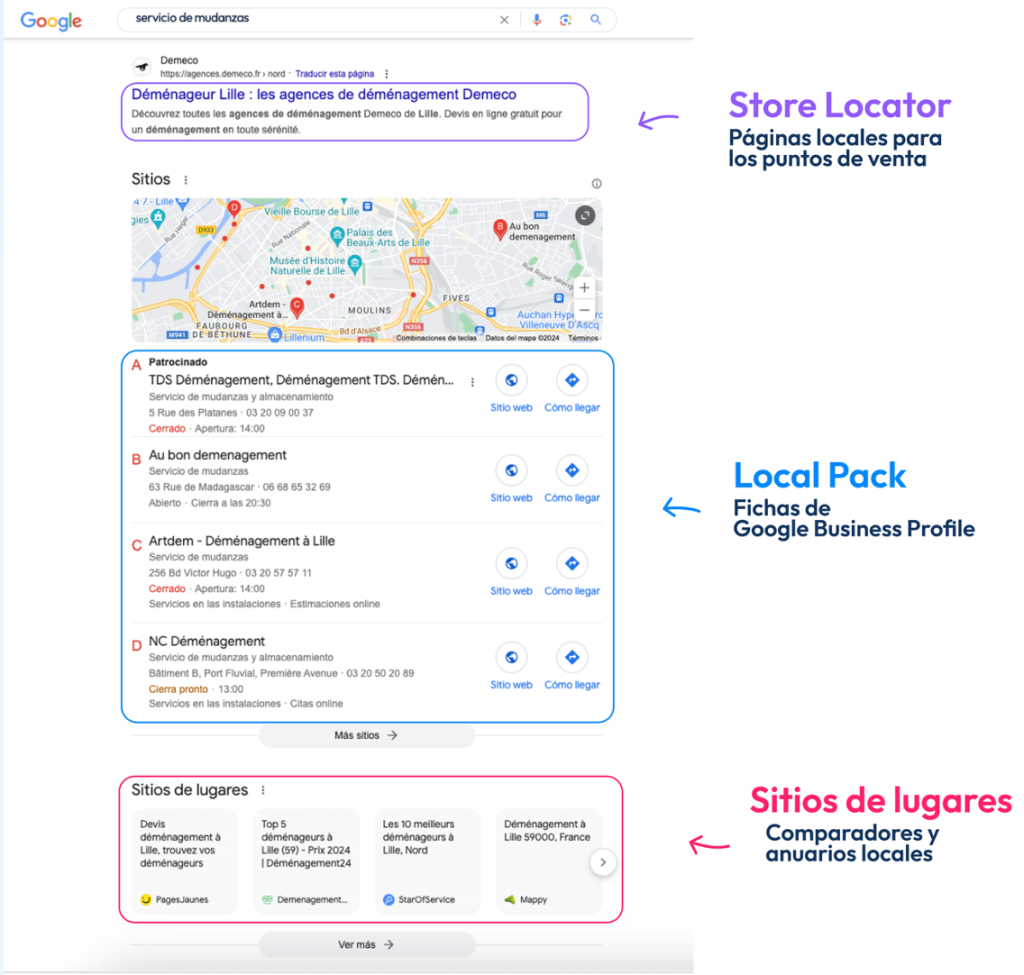
Task: Start voice search with microphone icon
Action: point(537,20)
